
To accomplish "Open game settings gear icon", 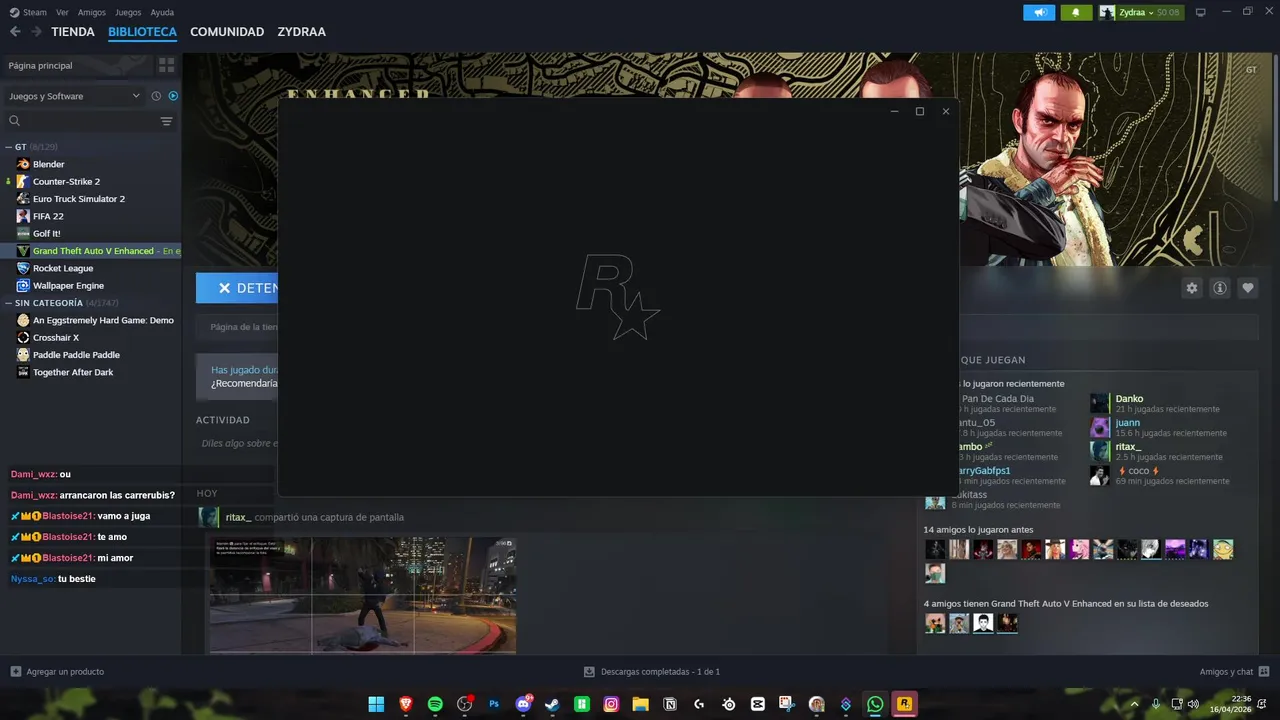I will pos(1192,288).
